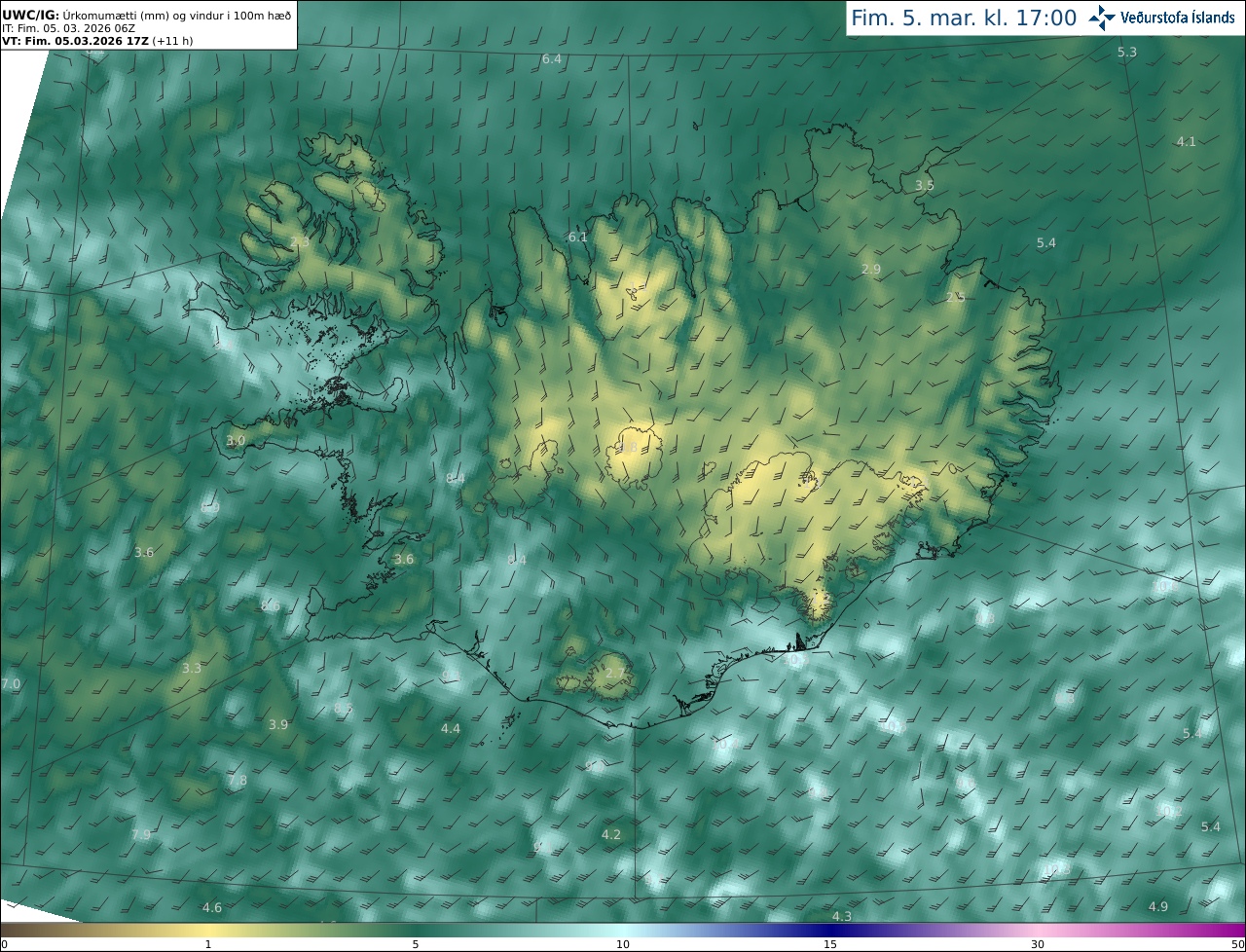Click the 3.0 value on the map
Image resolution: width=1246 pixels, height=952 pixels.
pyautogui.click(x=236, y=440)
